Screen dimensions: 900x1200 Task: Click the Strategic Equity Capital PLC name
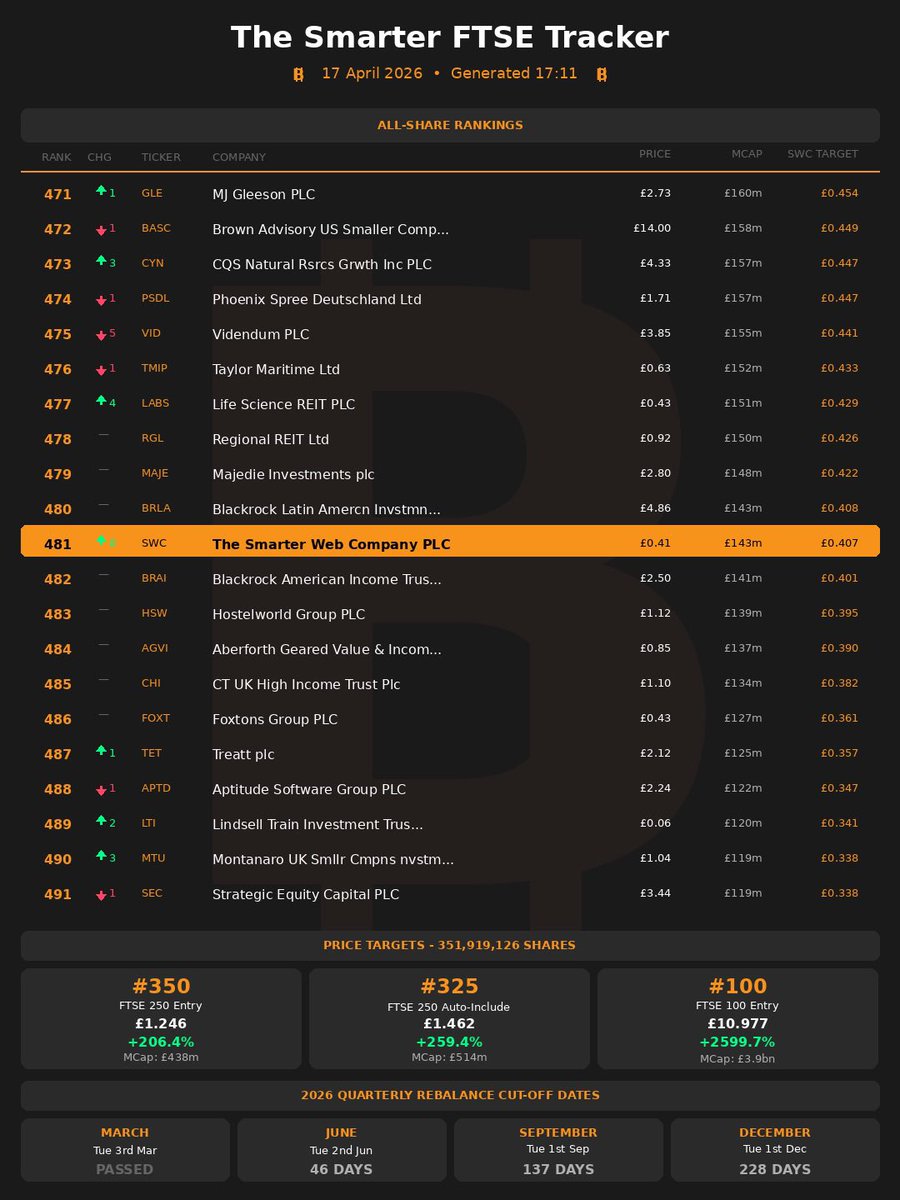click(306, 895)
